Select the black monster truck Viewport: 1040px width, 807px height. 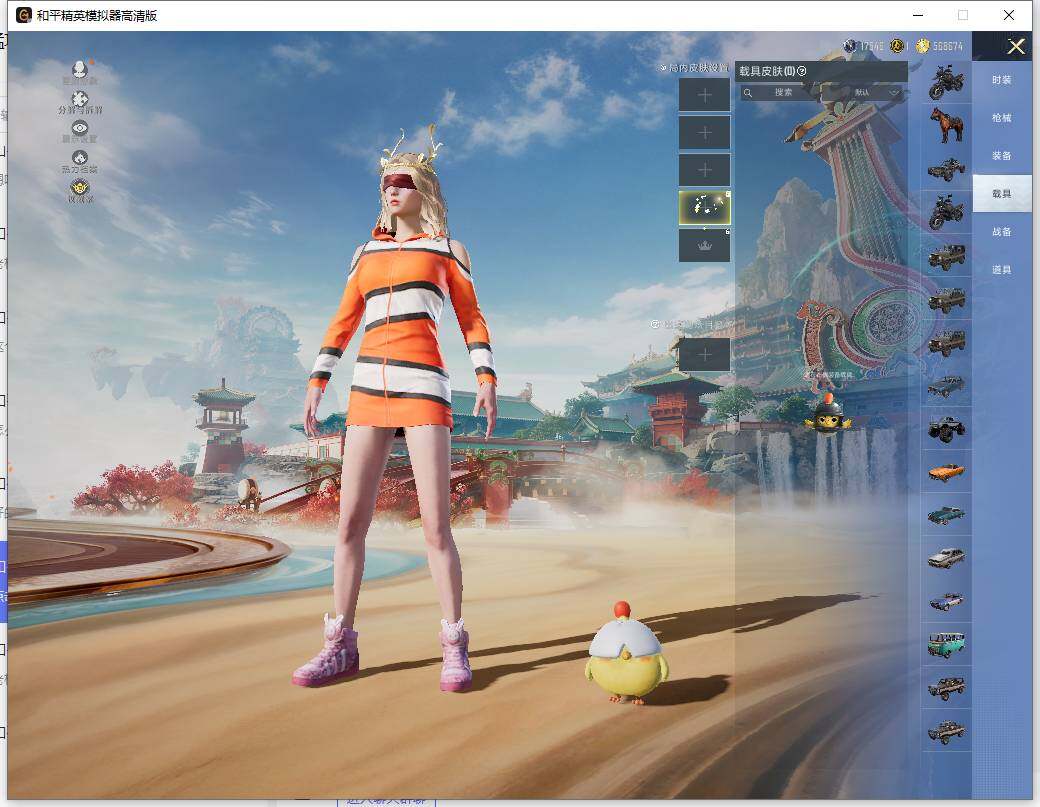[945, 428]
